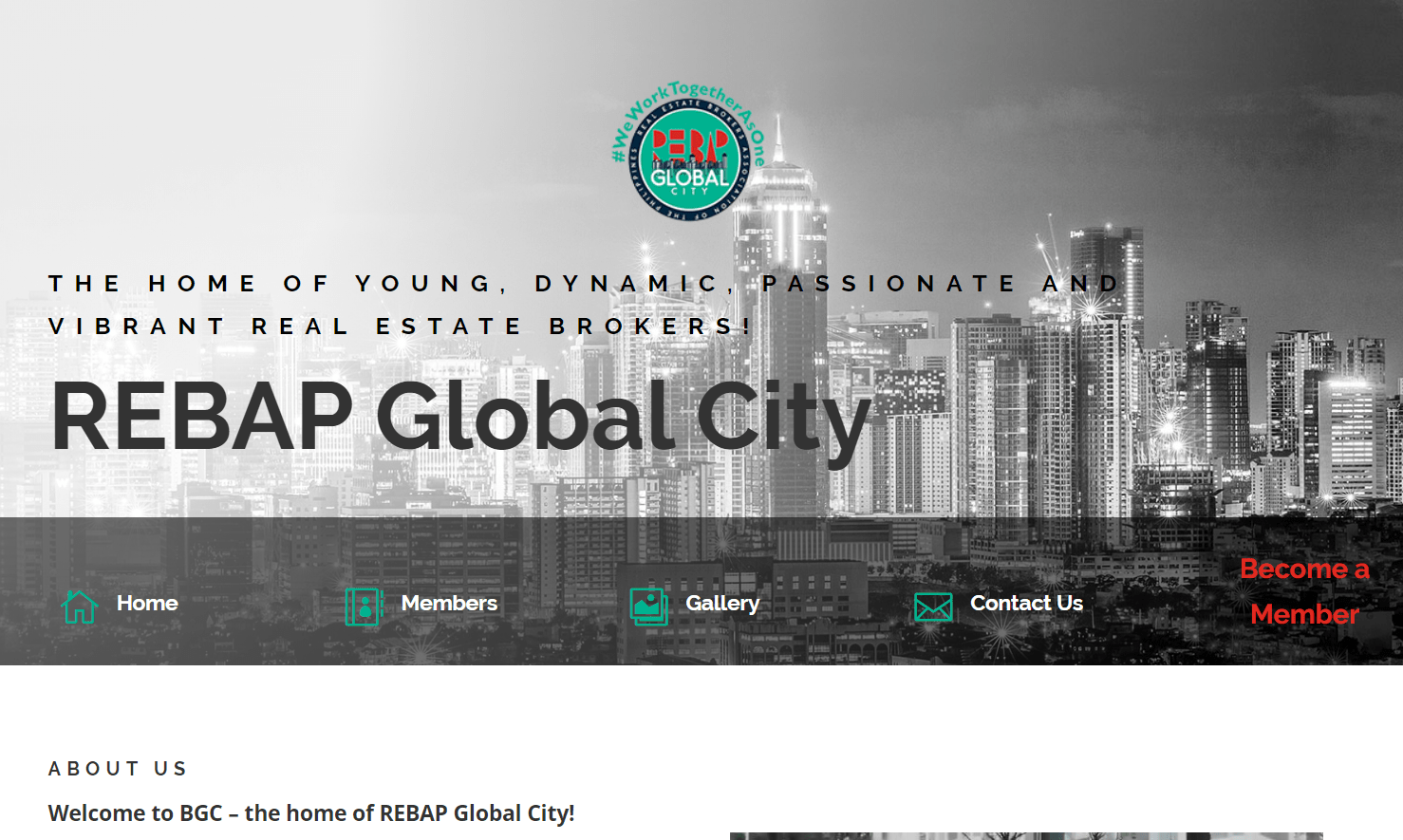Viewport: 1403px width, 840px height.
Task: Click the 'About Us' section label
Action: pyautogui.click(x=118, y=768)
